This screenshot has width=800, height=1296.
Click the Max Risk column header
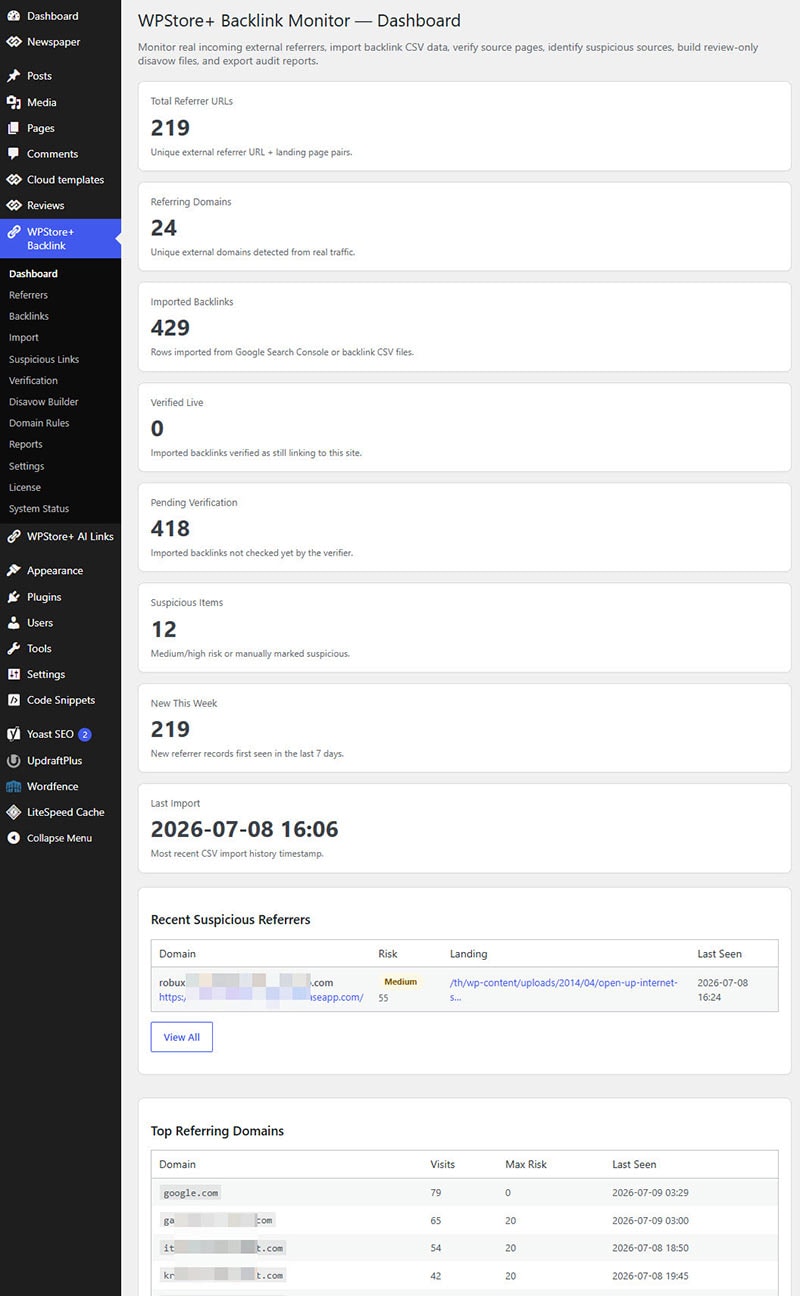(526, 1164)
